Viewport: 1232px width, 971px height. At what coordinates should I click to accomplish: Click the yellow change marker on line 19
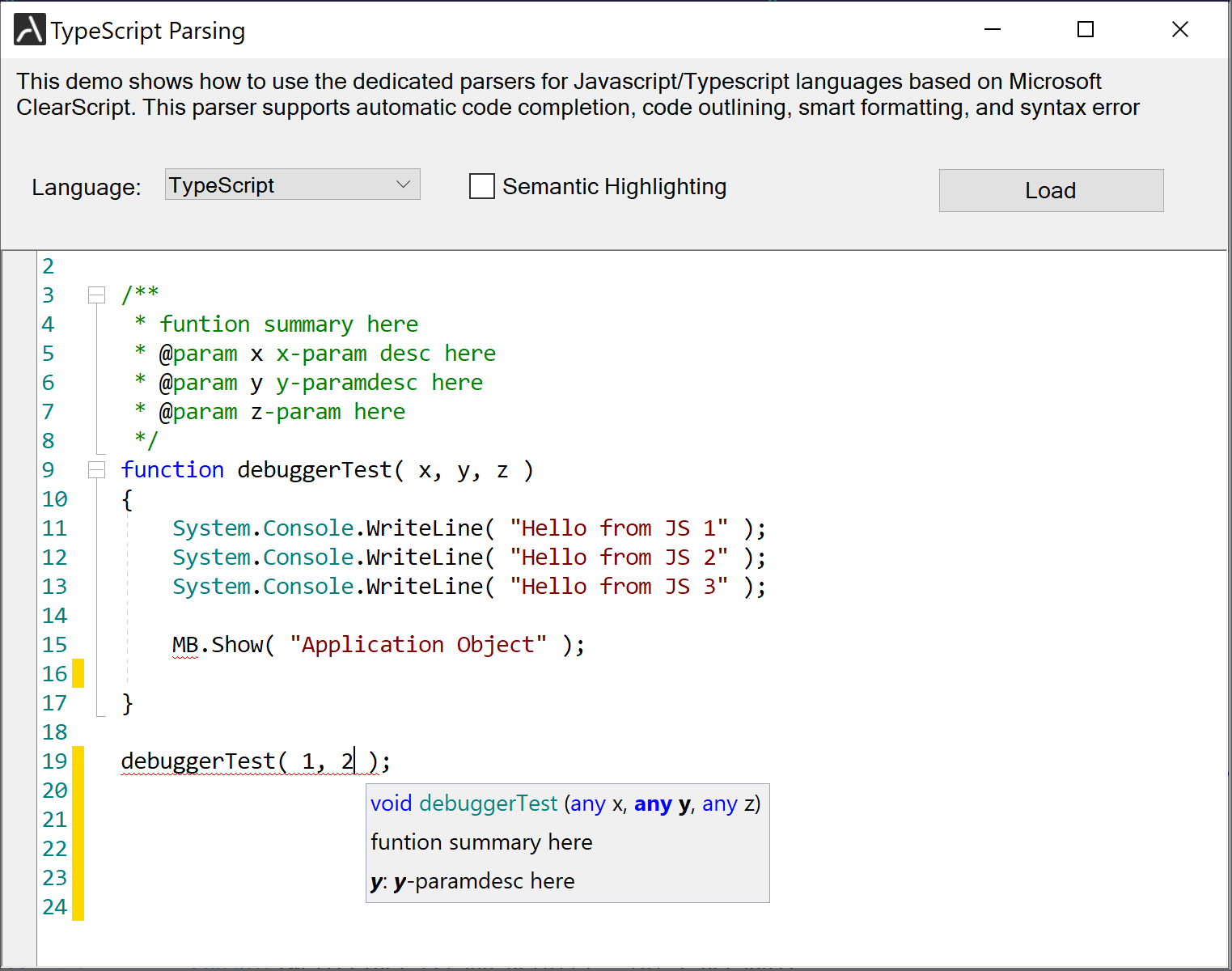(78, 761)
